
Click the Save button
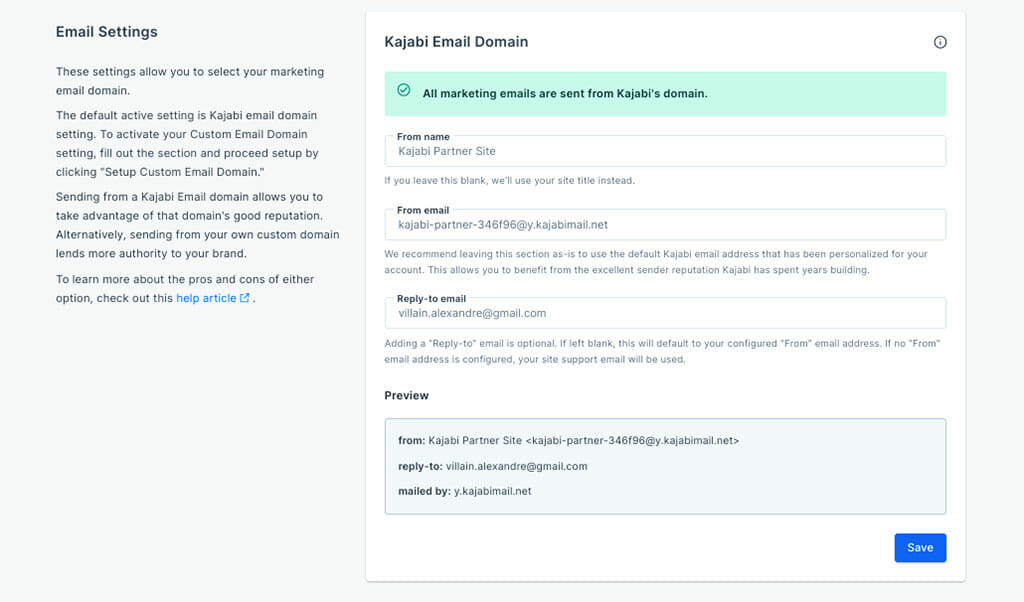point(919,547)
